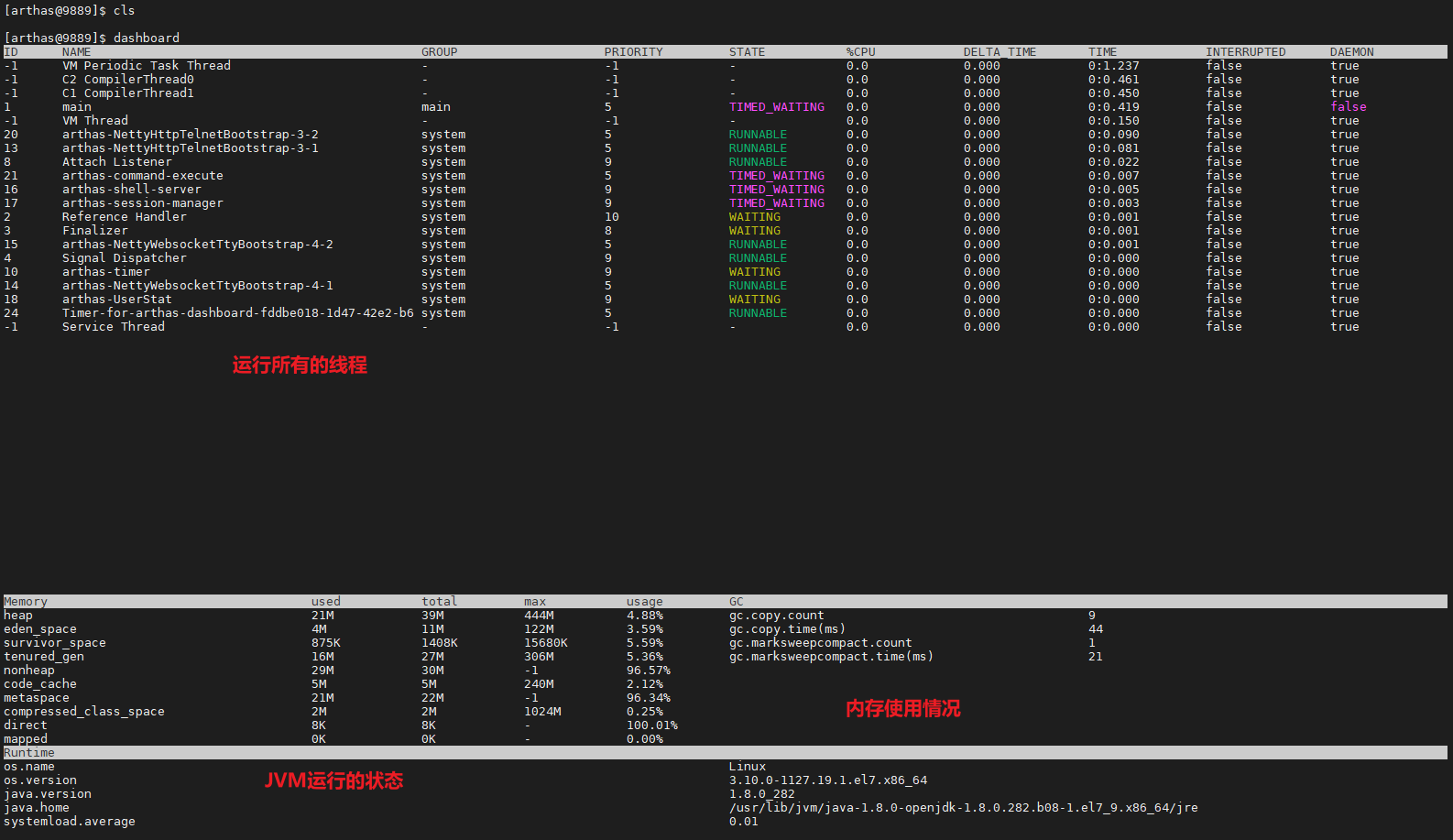Click the compressed_class_space label
Viewport: 1453px width, 840px height.
(x=83, y=712)
